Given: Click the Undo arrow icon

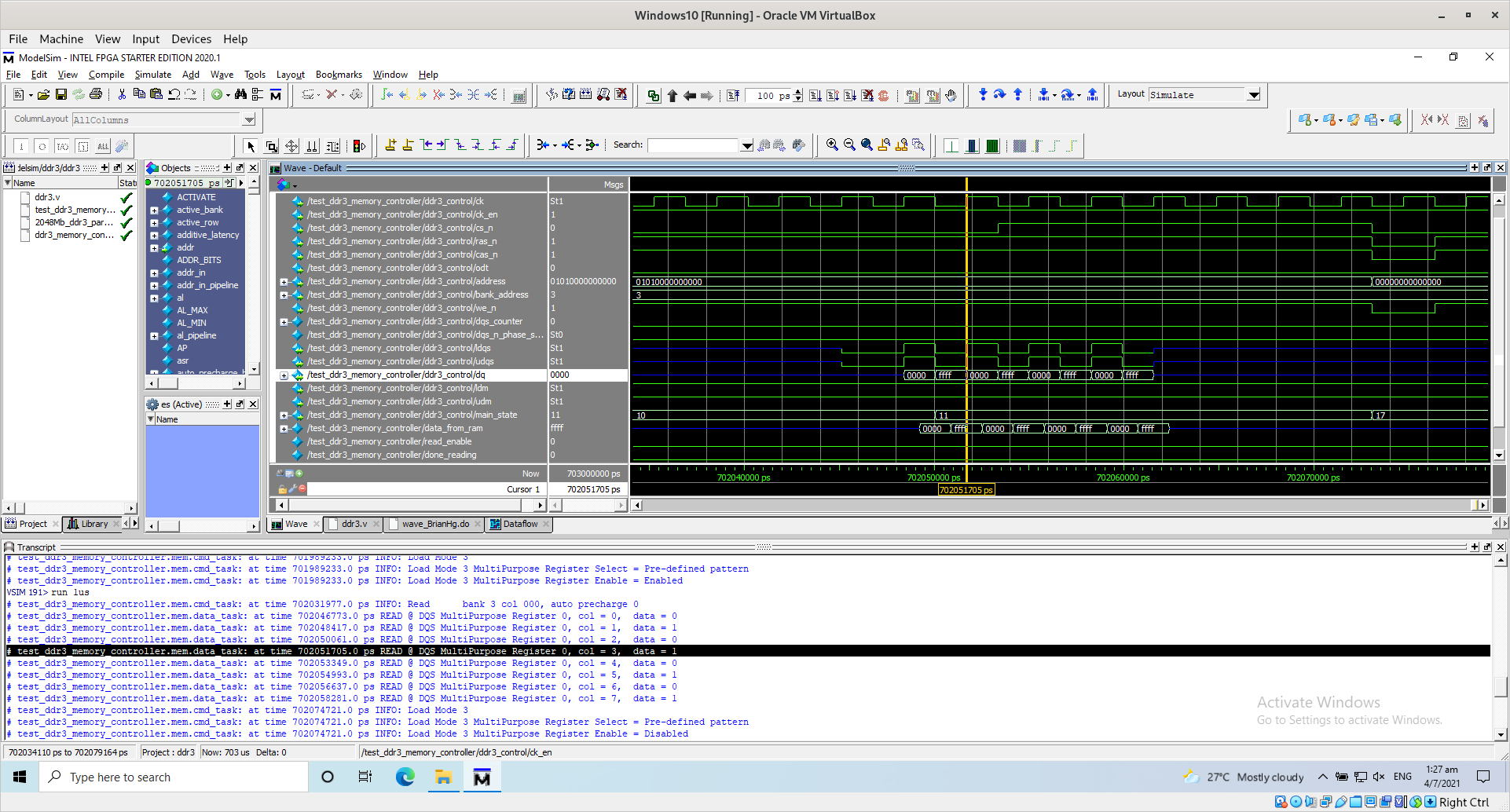Looking at the screenshot, I should 174,95.
